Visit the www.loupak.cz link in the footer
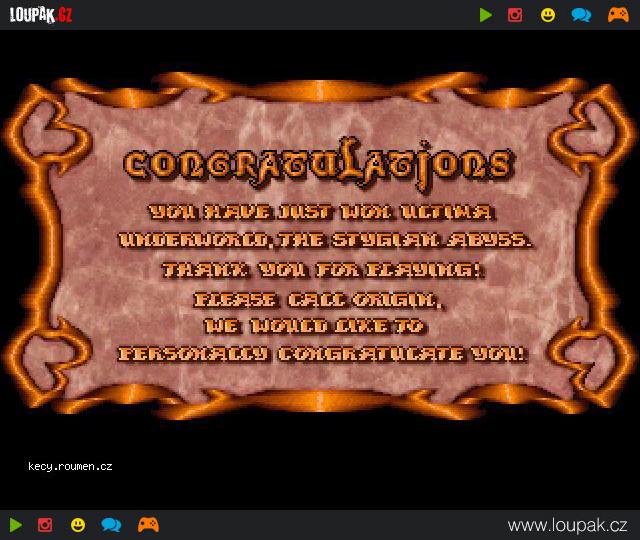This screenshot has width=640, height=540. tap(567, 525)
